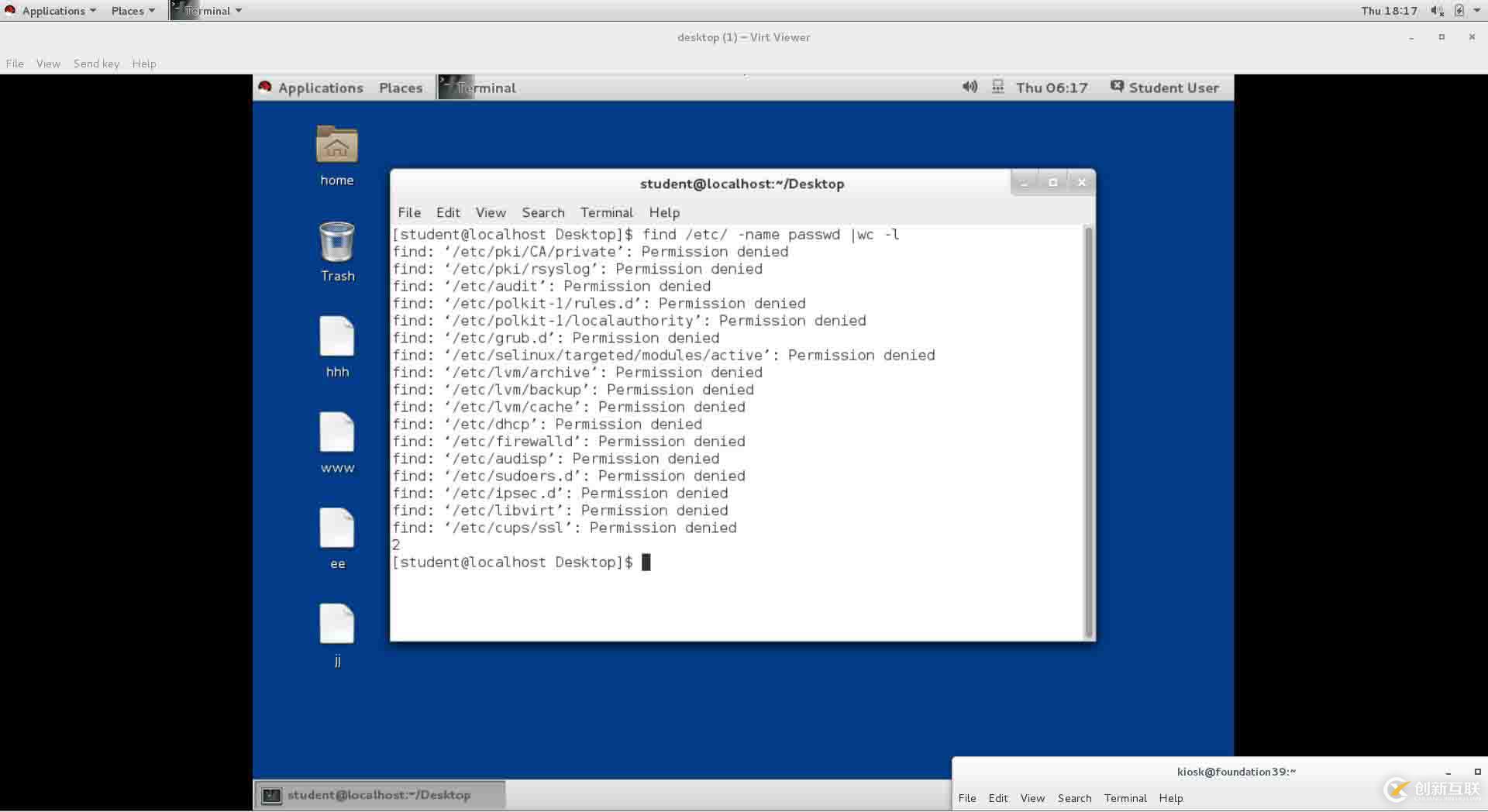Screen dimensions: 1488x812
Task: Click the guest volume speaker icon
Action: tap(970, 87)
